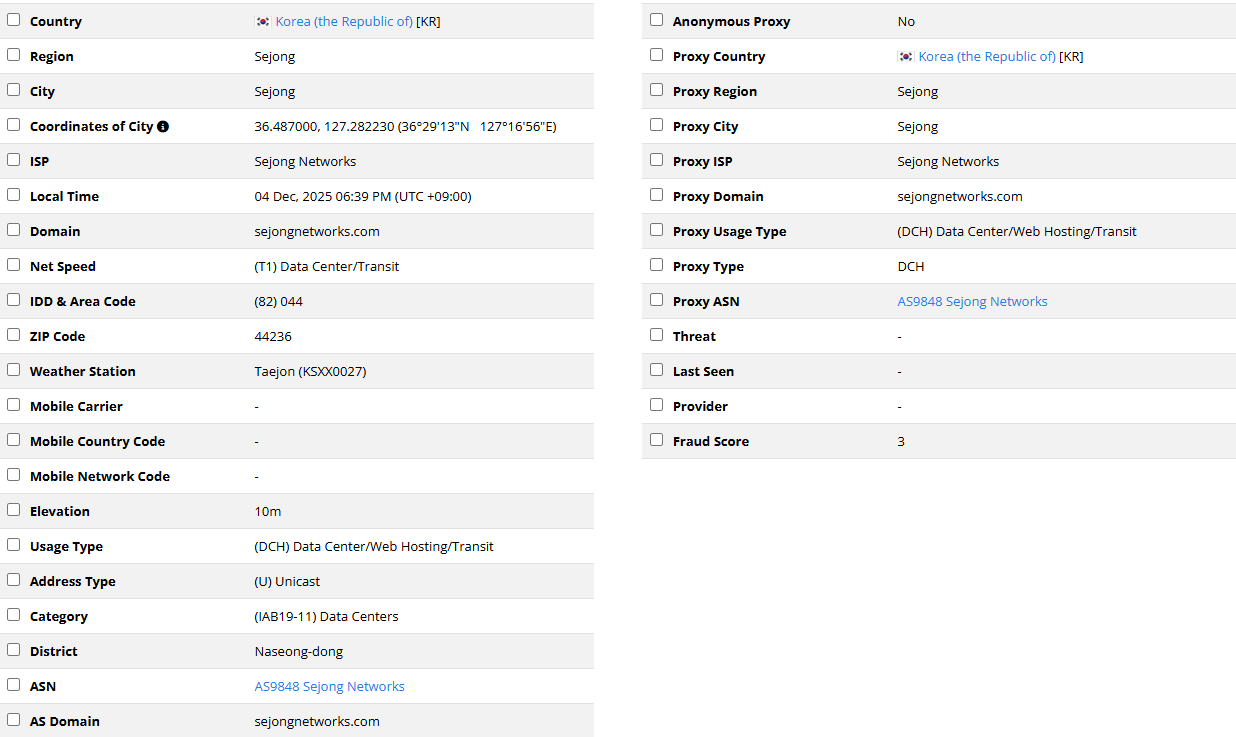Click the info icon beside Coordinates of City
Viewport: 1236px width, 737px height.
click(x=163, y=127)
